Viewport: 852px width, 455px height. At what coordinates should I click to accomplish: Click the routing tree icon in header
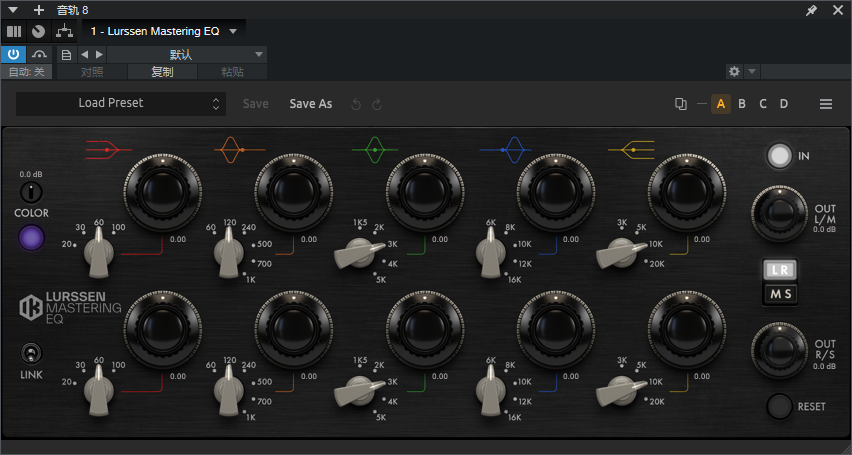coord(65,32)
